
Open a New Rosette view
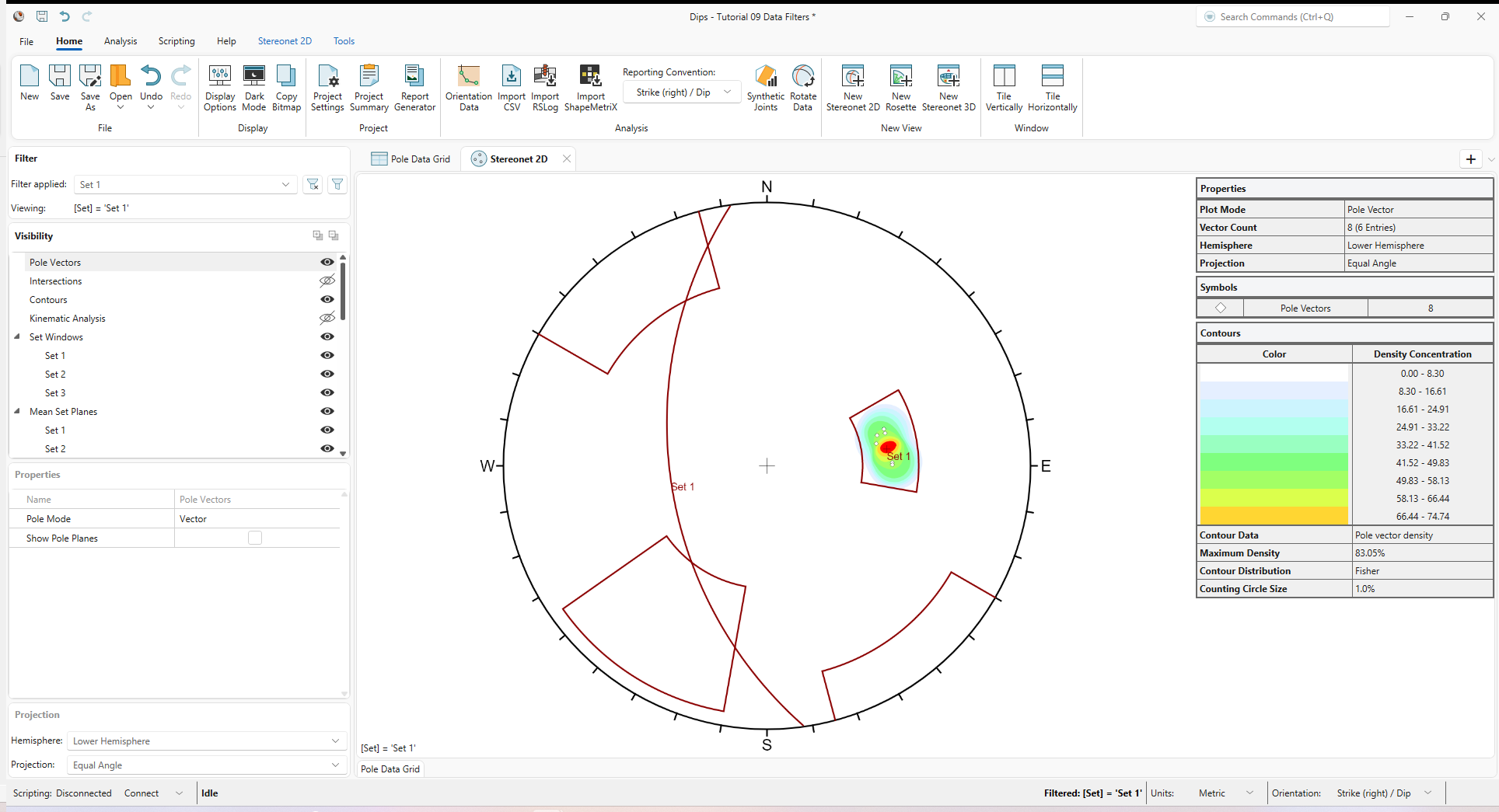pos(900,85)
